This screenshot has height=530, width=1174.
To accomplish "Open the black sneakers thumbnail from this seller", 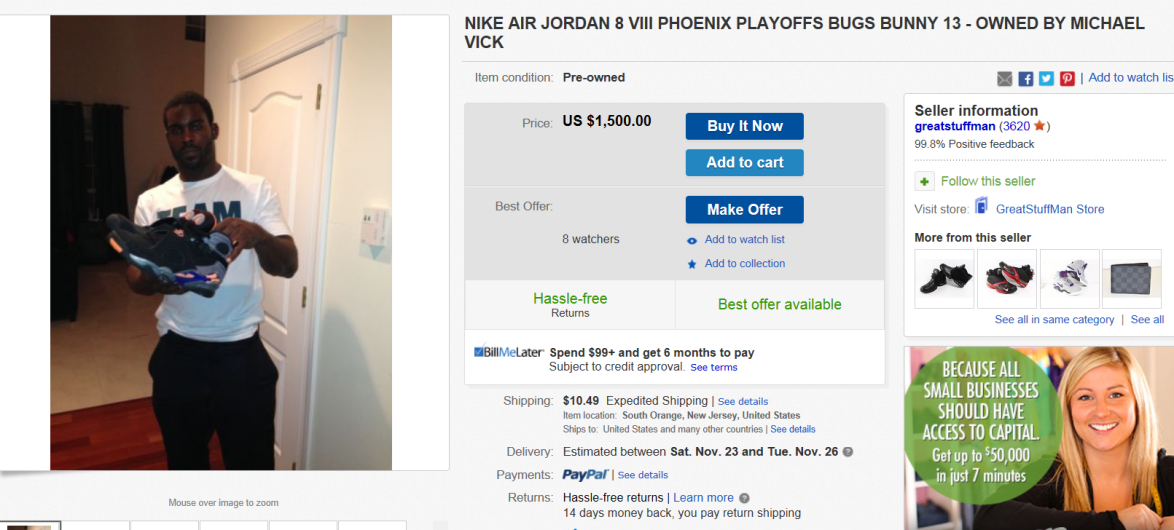I will (944, 278).
